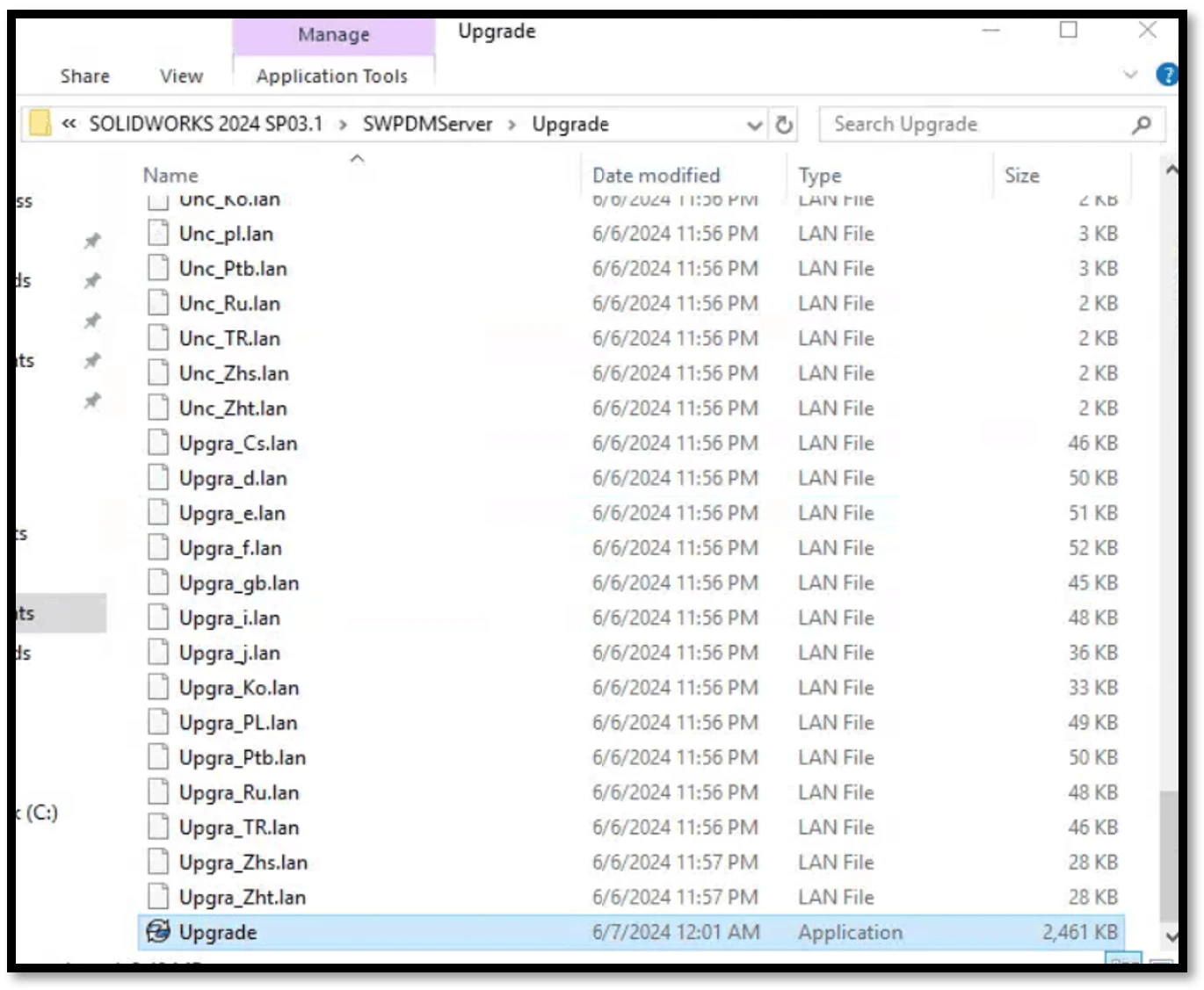Screen dimensions: 1204x990
Task: Click the search magnifier icon
Action: pyautogui.click(x=1141, y=125)
